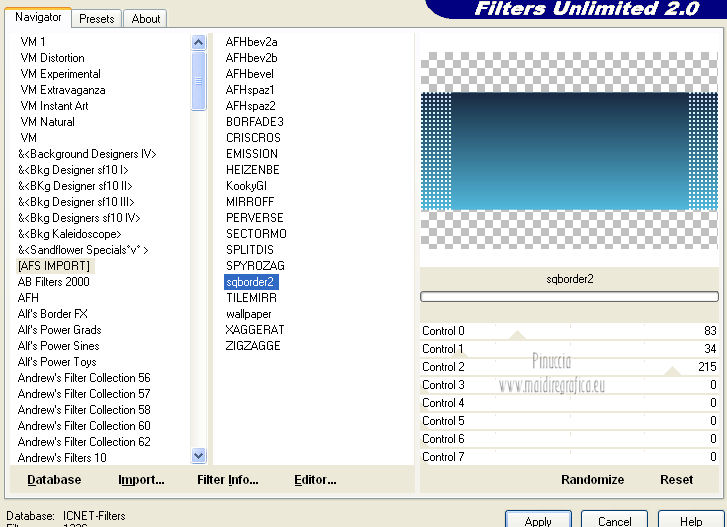Select the AFH category
Screen dimensions: 727x527
click(x=28, y=298)
